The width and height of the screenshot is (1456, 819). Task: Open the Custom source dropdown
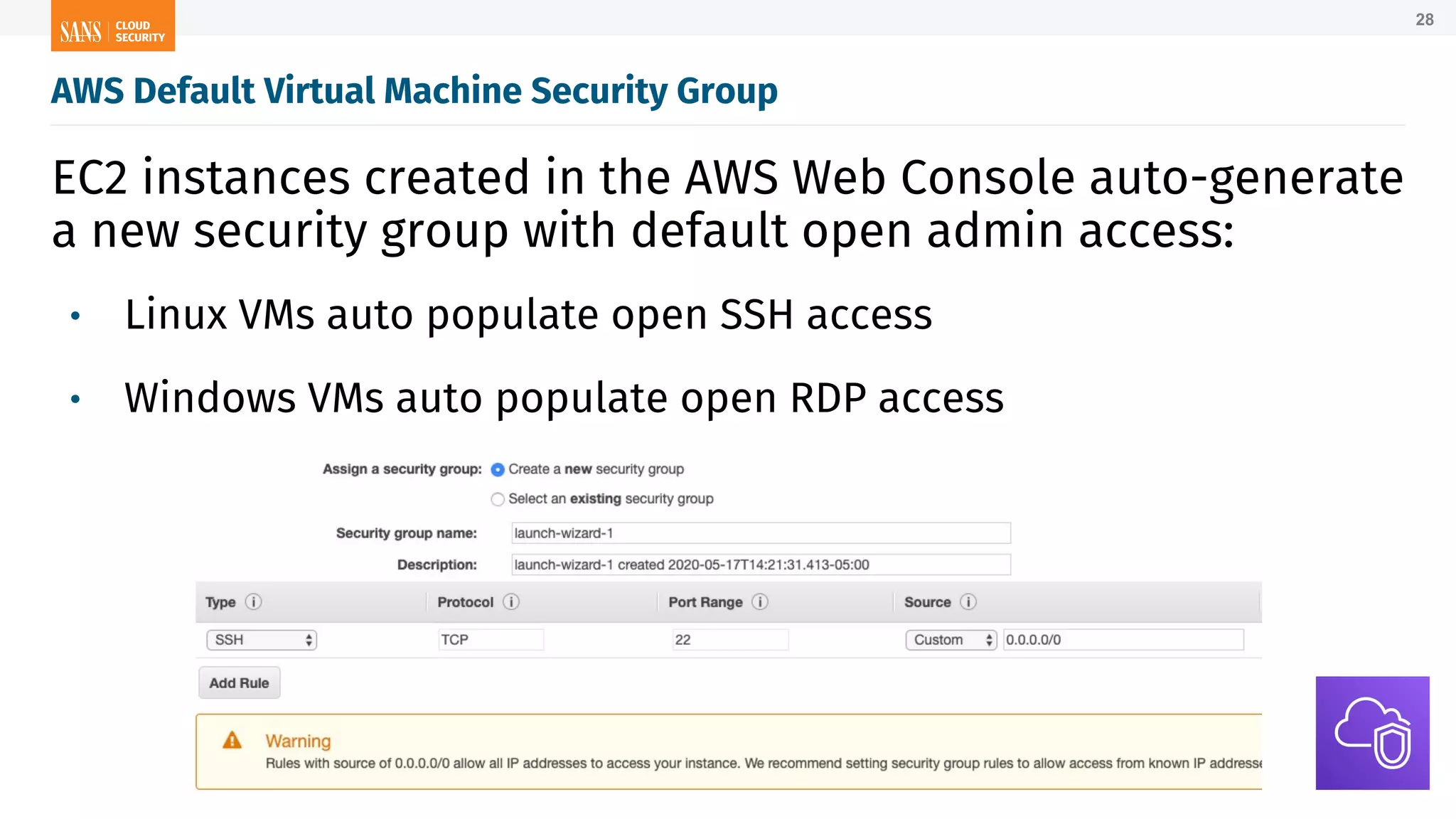(951, 640)
